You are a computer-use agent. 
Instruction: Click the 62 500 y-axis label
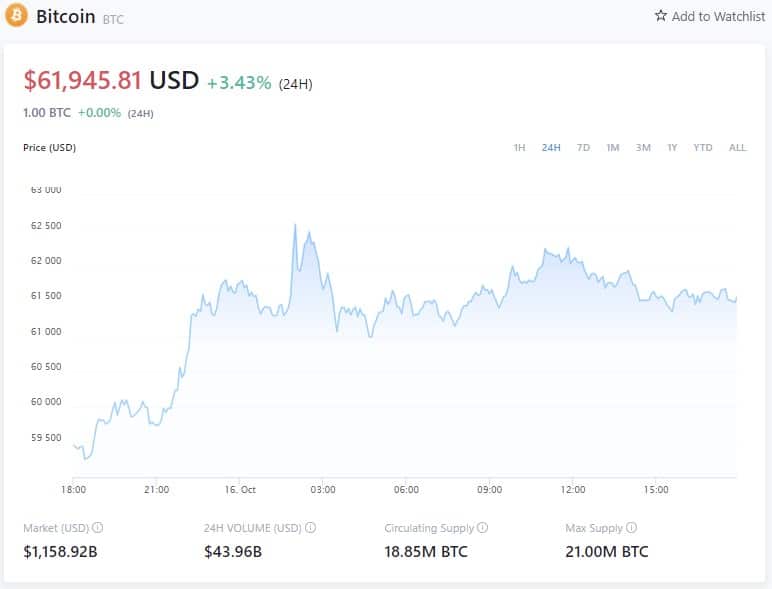click(x=46, y=226)
